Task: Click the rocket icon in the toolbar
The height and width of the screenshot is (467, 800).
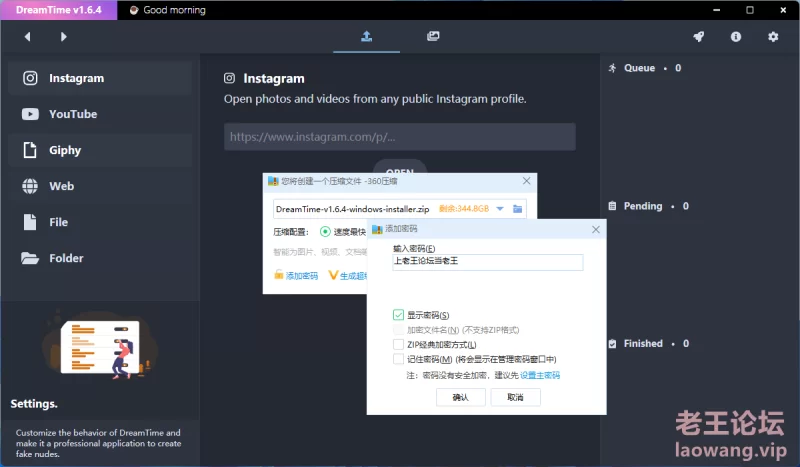Action: (698, 37)
